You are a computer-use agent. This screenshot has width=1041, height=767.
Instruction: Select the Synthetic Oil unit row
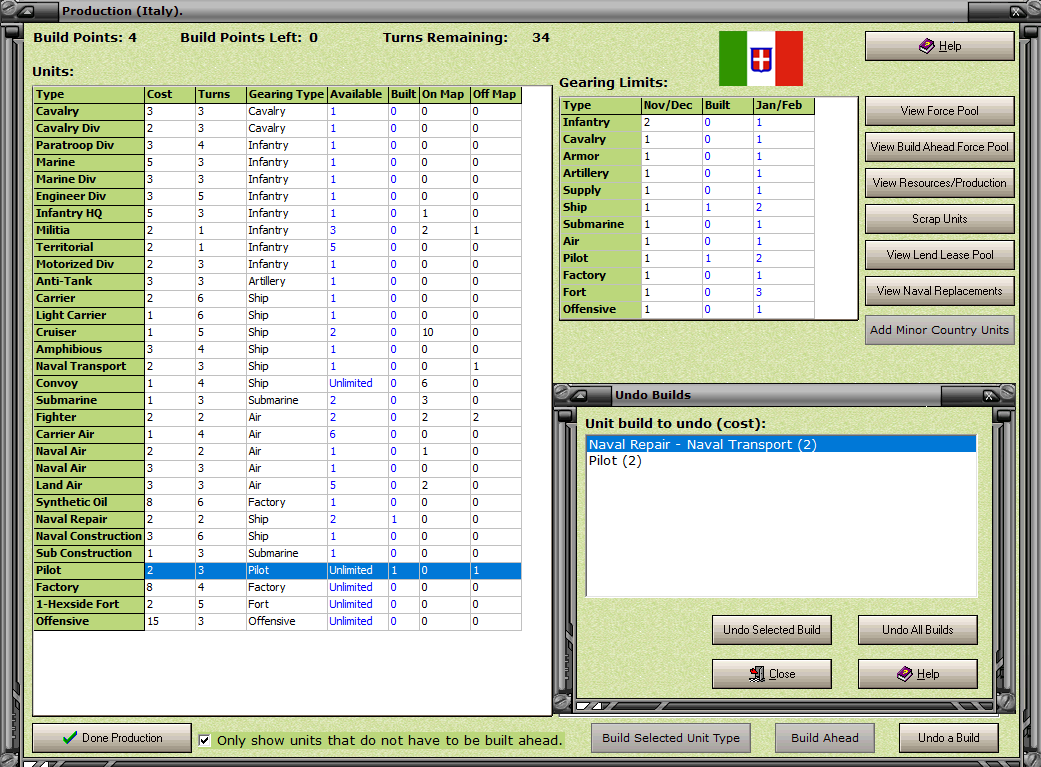click(278, 502)
